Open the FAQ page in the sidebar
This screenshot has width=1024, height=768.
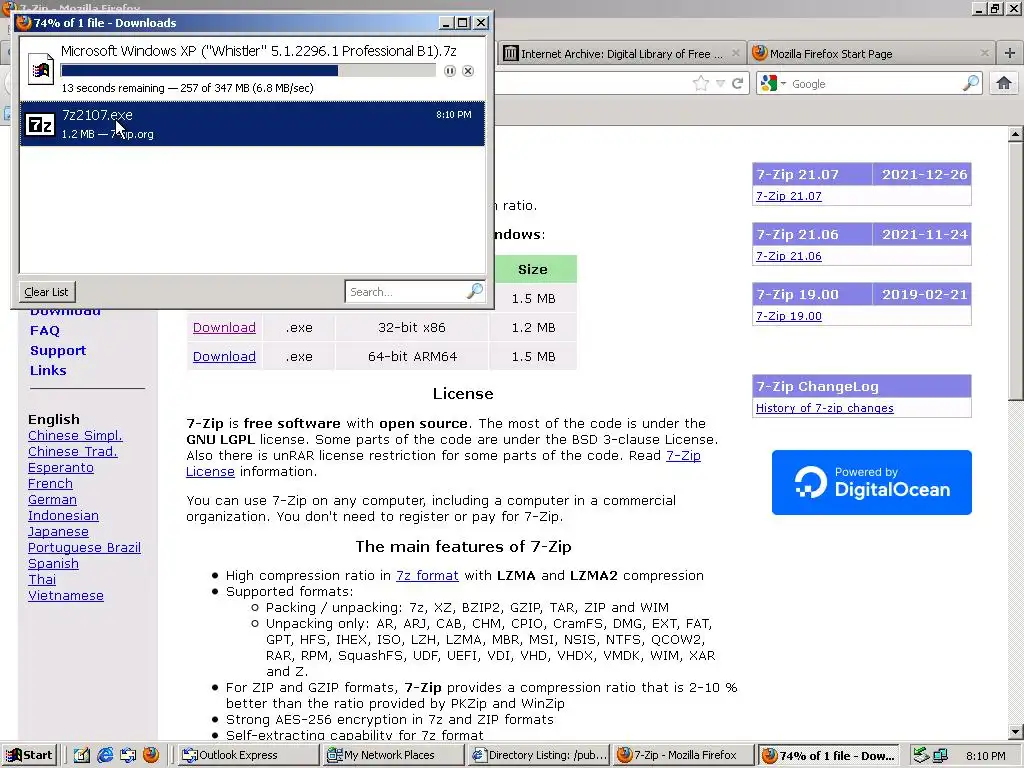(44, 330)
